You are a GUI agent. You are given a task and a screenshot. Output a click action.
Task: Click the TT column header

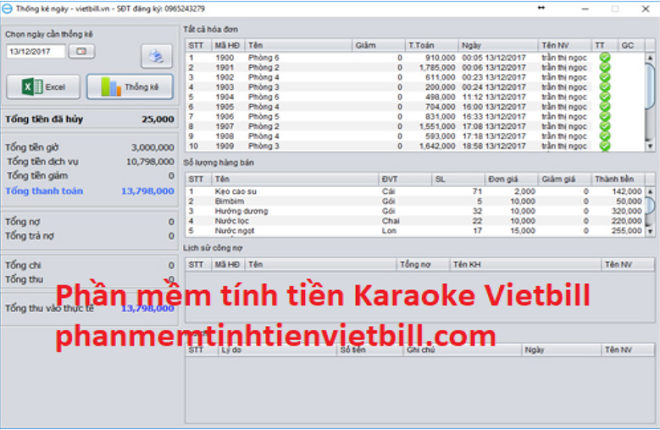[604, 45]
